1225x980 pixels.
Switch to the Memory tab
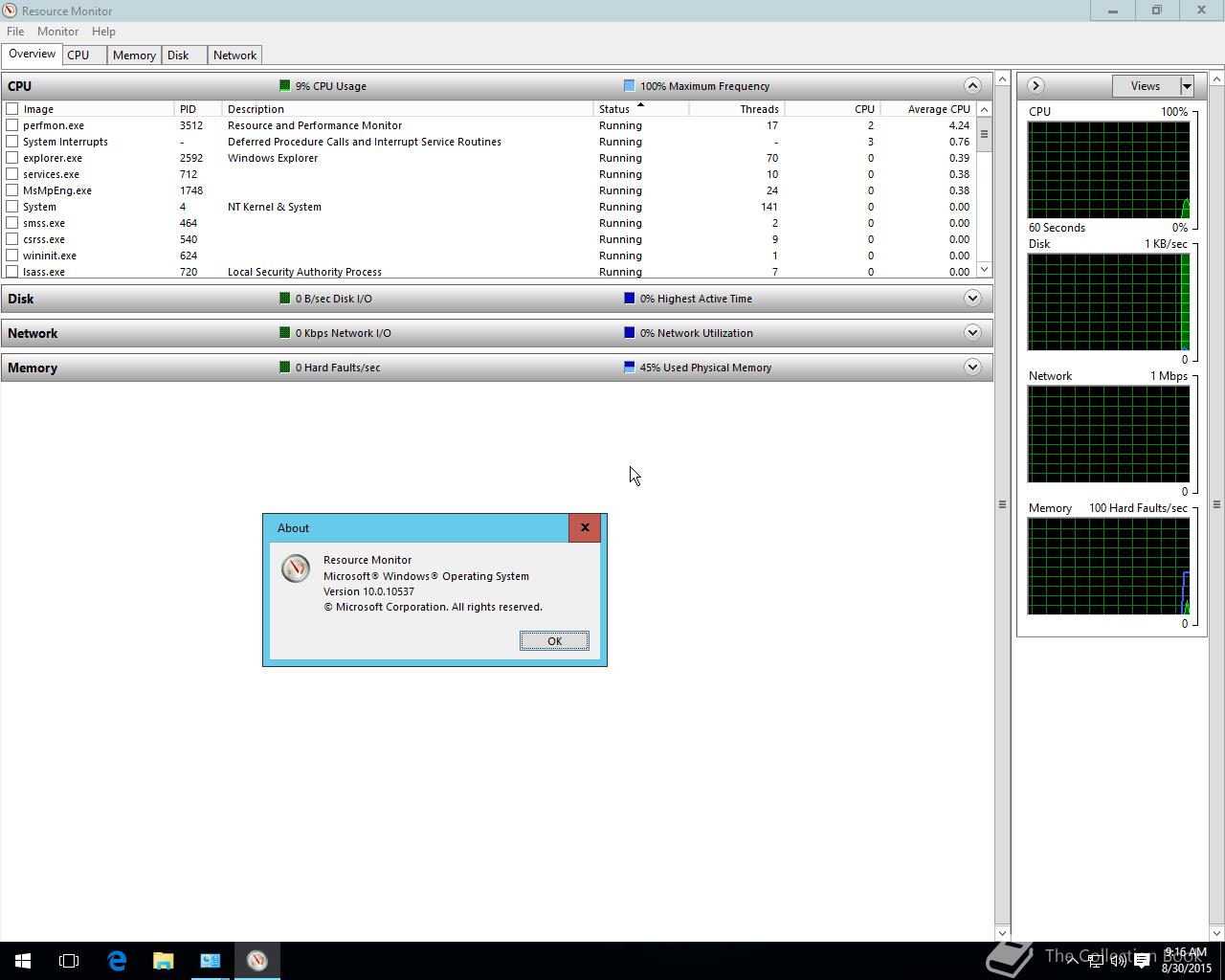(x=134, y=56)
